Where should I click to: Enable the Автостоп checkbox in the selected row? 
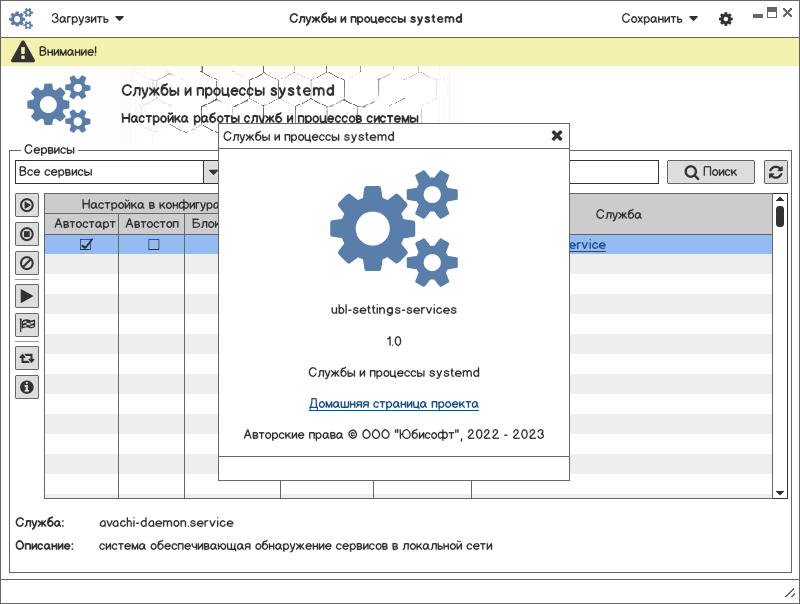[154, 245]
